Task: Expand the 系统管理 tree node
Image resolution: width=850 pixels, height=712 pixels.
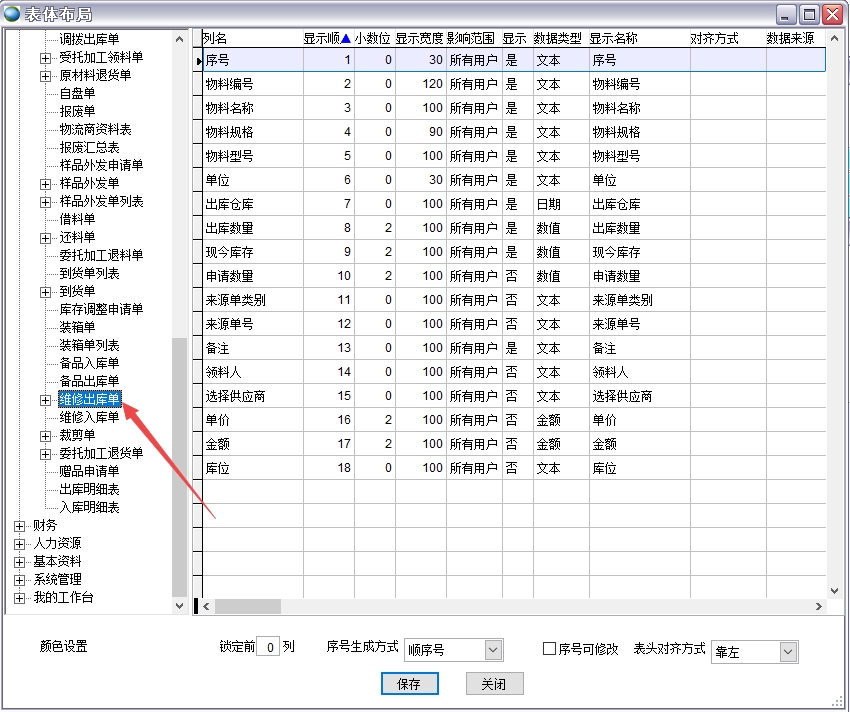Action: tap(19, 579)
